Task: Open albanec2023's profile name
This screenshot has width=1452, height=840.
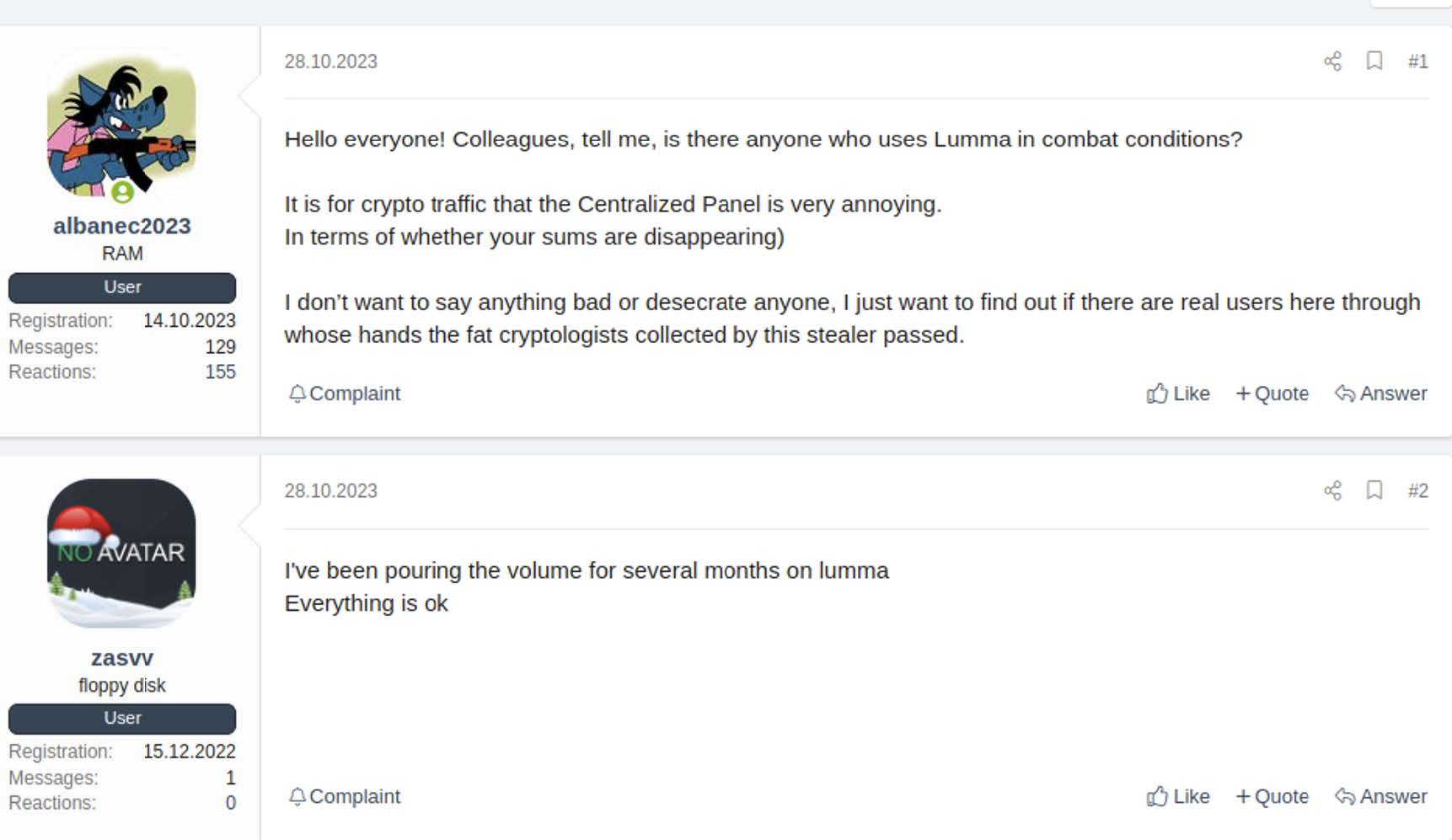Action: pos(121,226)
